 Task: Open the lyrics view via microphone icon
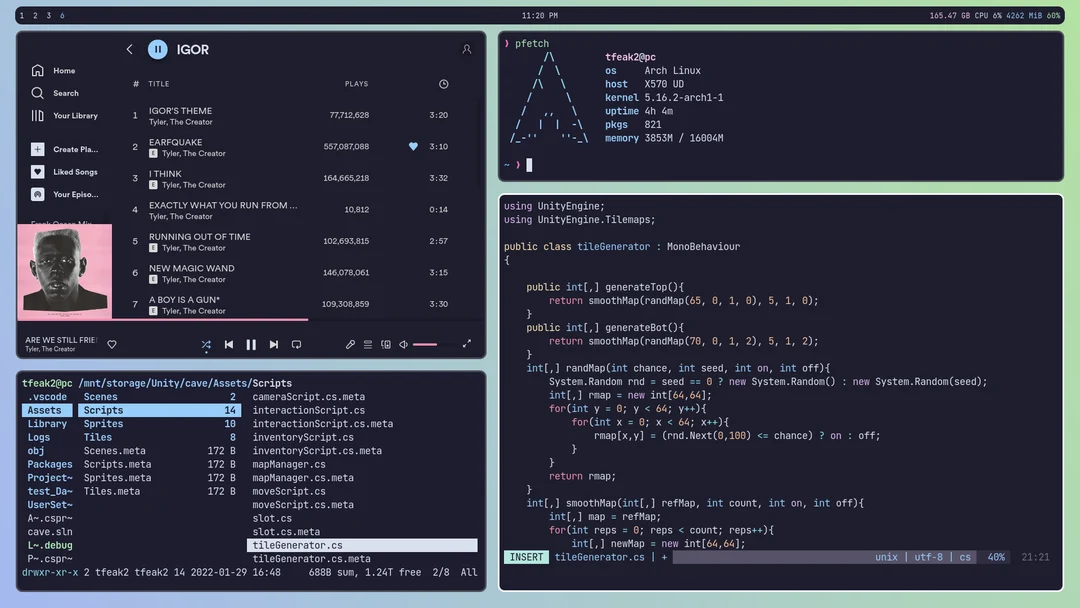point(350,344)
